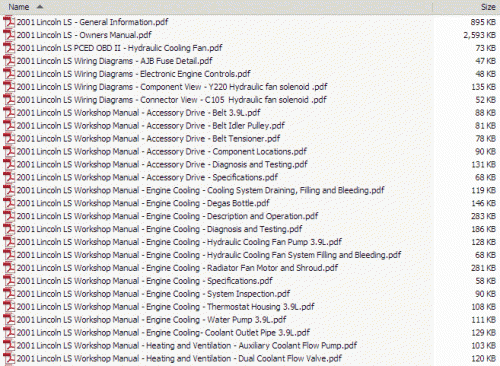Viewport: 500px width, 366px height.
Task: Select PDF icon for Engine Cooling Description and Operation
Action: [x=9, y=216]
